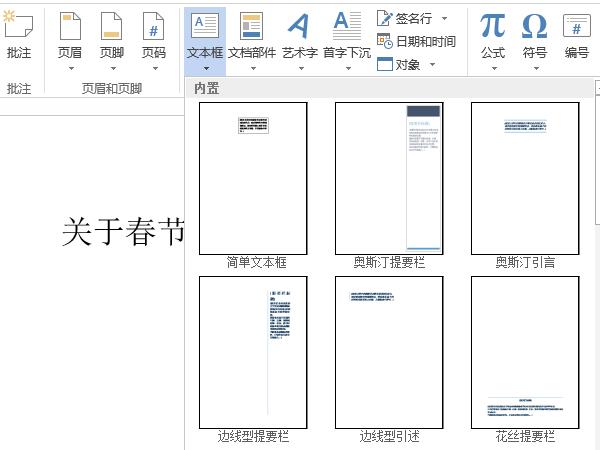
Task: Choose the 奥斯汀提要栏 text box thumbnail
Action: click(389, 178)
